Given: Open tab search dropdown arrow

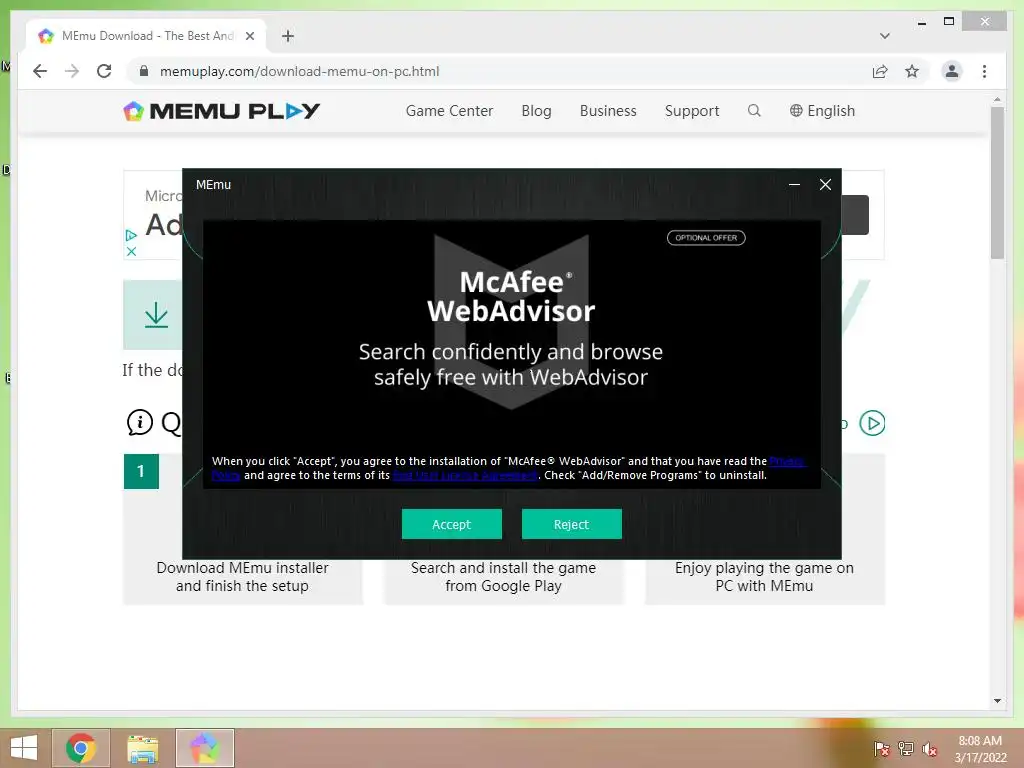Looking at the screenshot, I should click(885, 36).
